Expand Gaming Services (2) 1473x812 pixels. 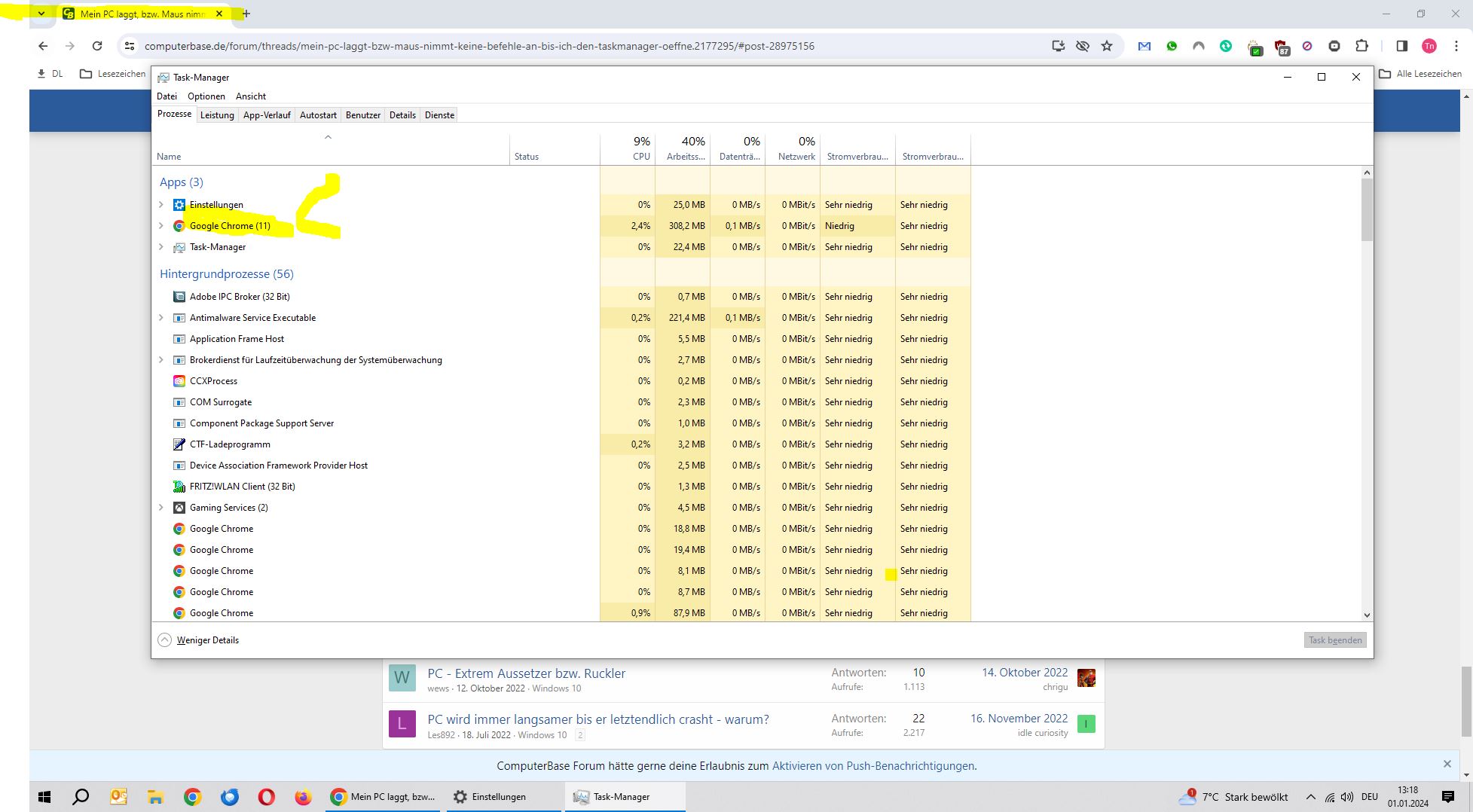pyautogui.click(x=160, y=508)
